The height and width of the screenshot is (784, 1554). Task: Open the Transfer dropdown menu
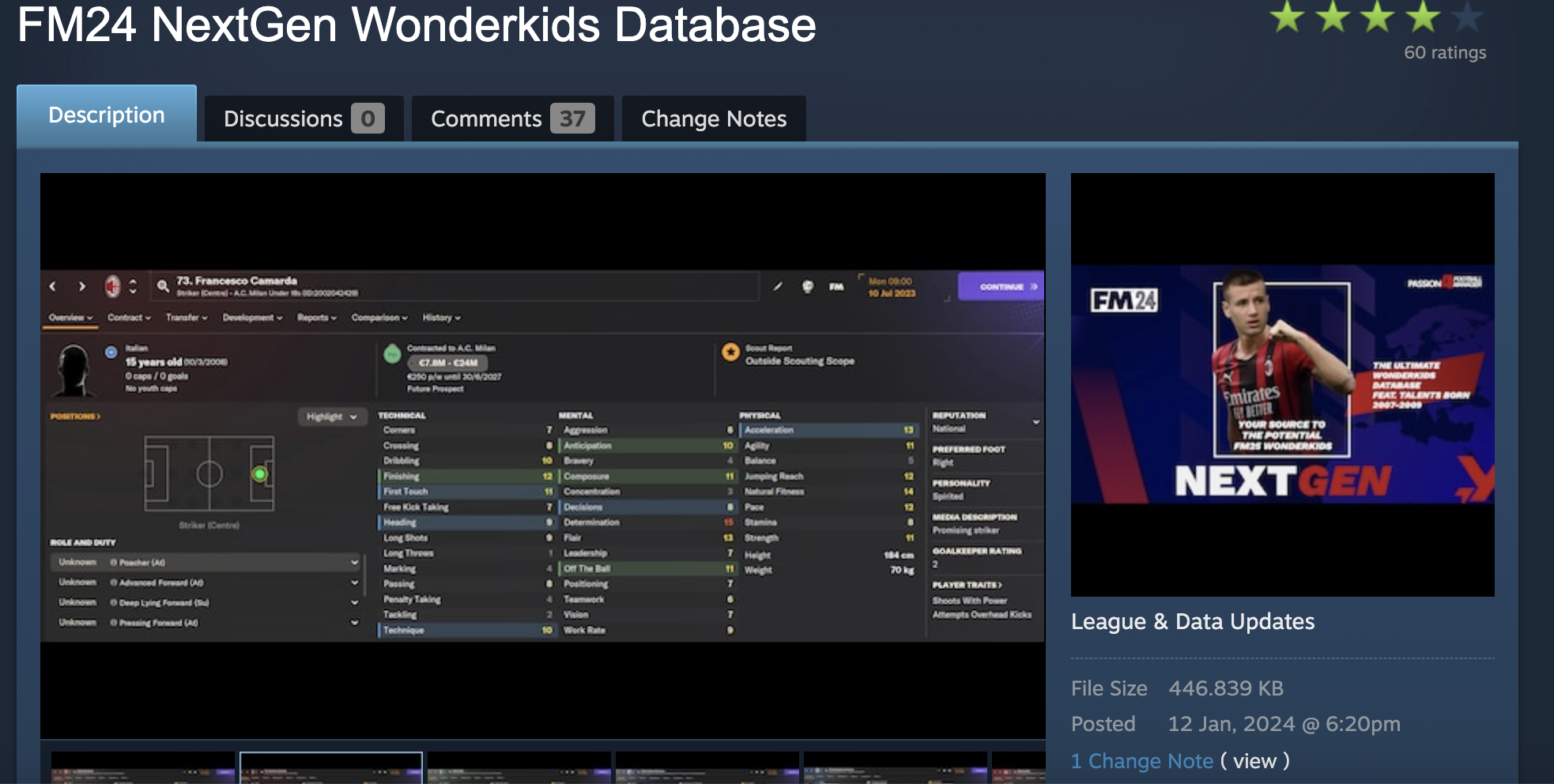pyautogui.click(x=187, y=318)
